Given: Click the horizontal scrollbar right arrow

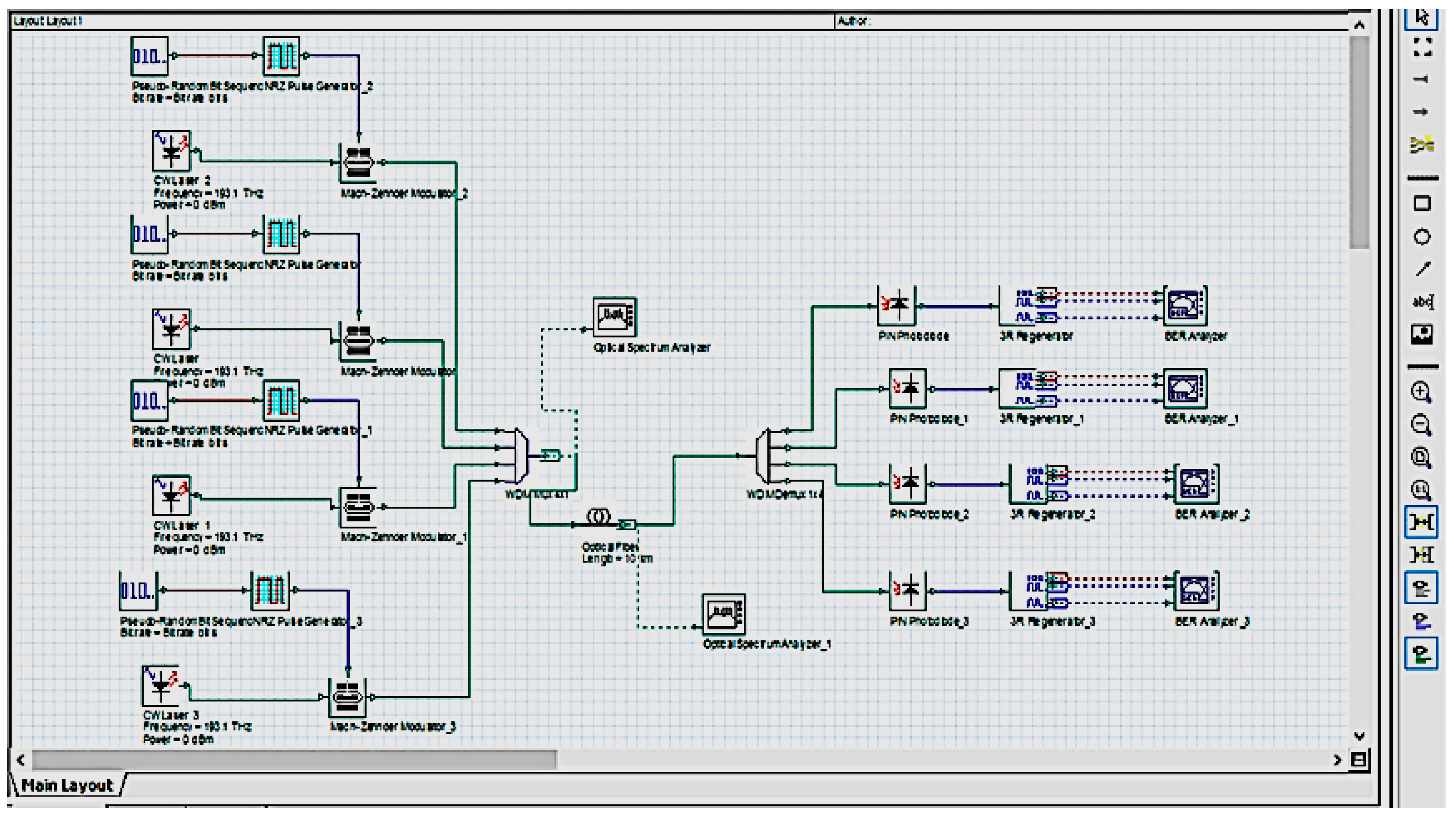Looking at the screenshot, I should point(1337,760).
